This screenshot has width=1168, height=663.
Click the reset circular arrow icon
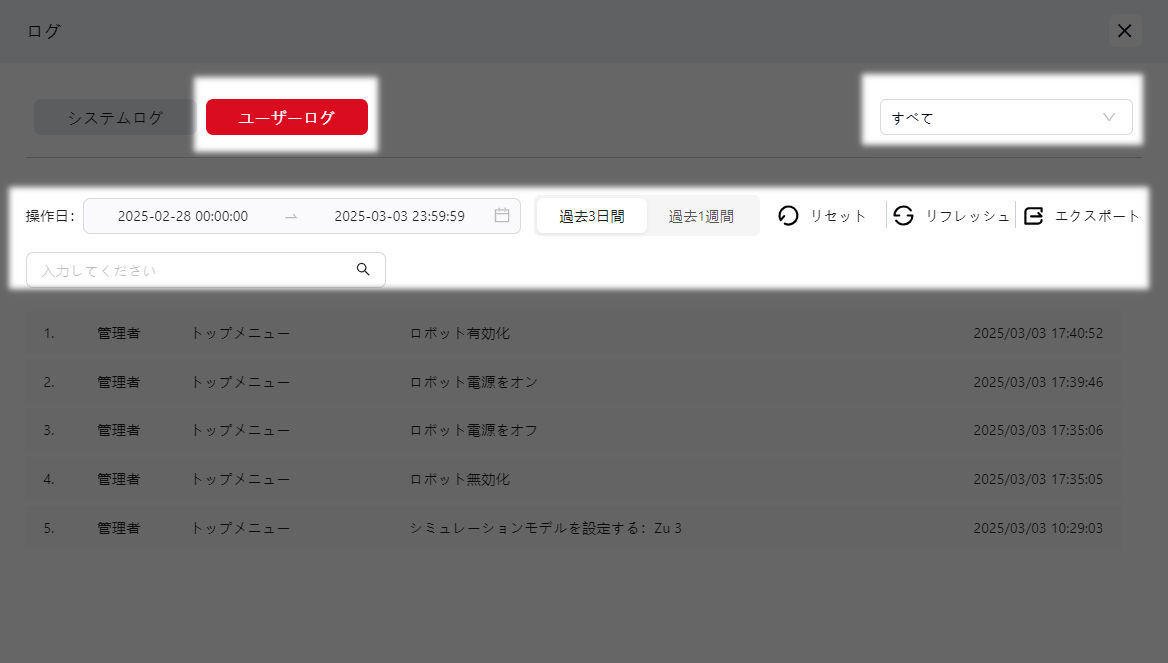point(788,216)
